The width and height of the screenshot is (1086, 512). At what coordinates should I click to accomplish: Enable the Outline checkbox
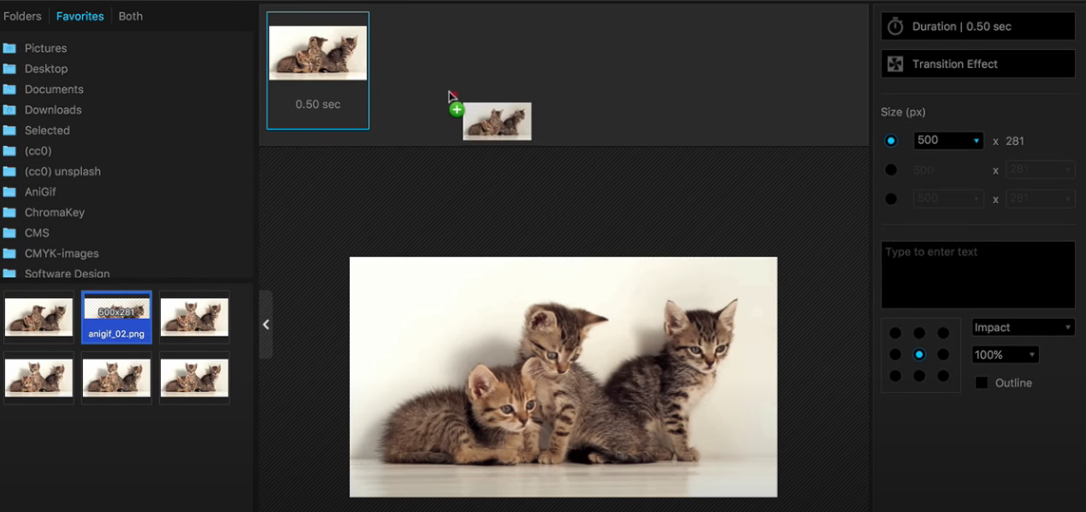point(982,383)
